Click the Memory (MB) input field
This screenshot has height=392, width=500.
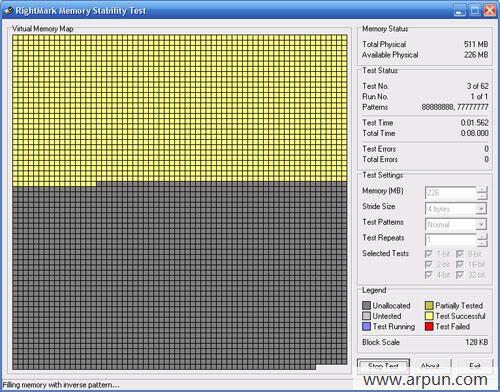click(451, 193)
